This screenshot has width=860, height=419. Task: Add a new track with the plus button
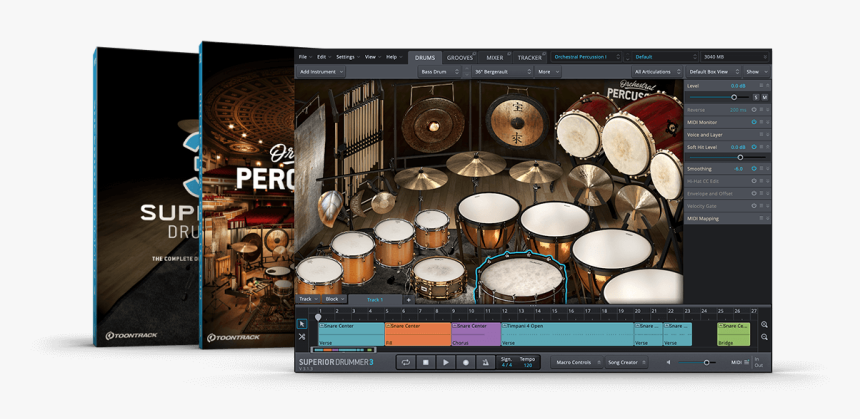click(x=408, y=300)
